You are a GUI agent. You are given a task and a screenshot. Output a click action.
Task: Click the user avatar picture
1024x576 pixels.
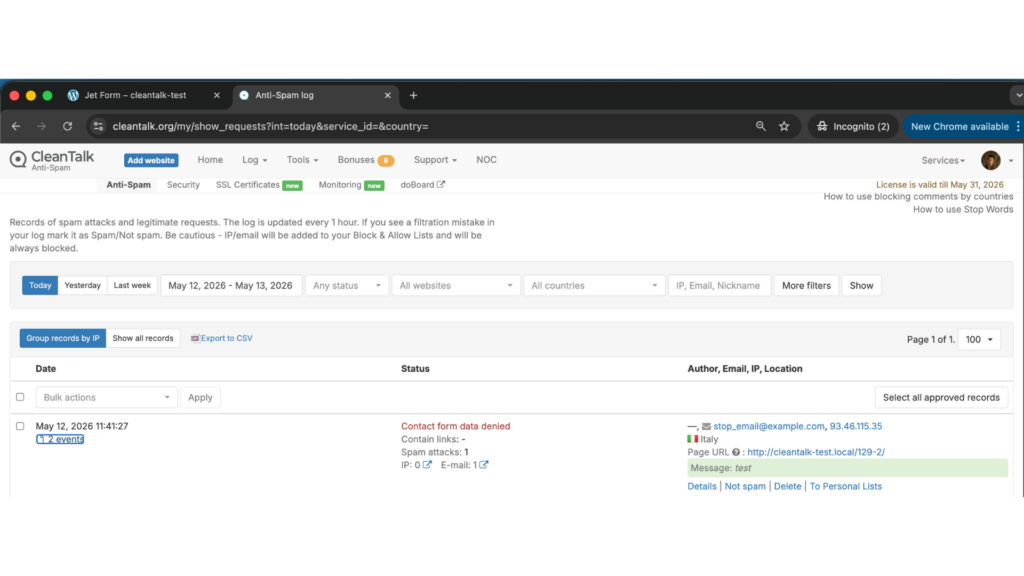(991, 160)
